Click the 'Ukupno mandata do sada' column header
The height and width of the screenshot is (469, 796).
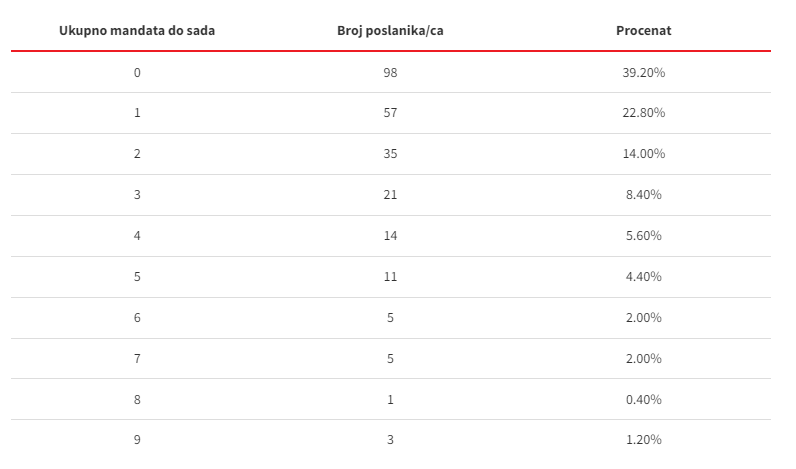pos(137,30)
